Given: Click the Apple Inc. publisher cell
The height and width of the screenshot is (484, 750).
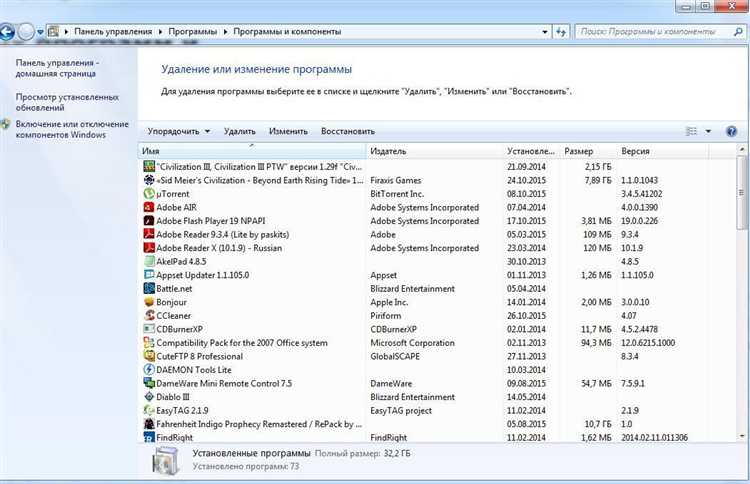Looking at the screenshot, I should click(x=389, y=302).
